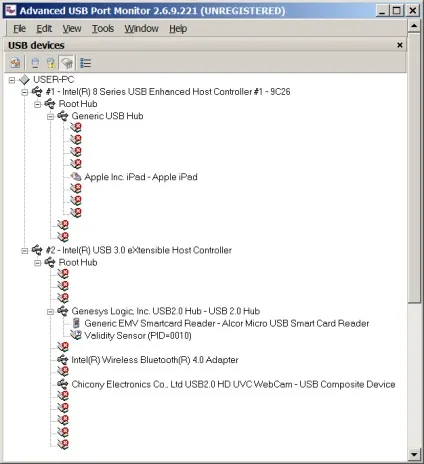Collapse the Generic USB Hub node
The height and width of the screenshot is (464, 424).
(50, 116)
